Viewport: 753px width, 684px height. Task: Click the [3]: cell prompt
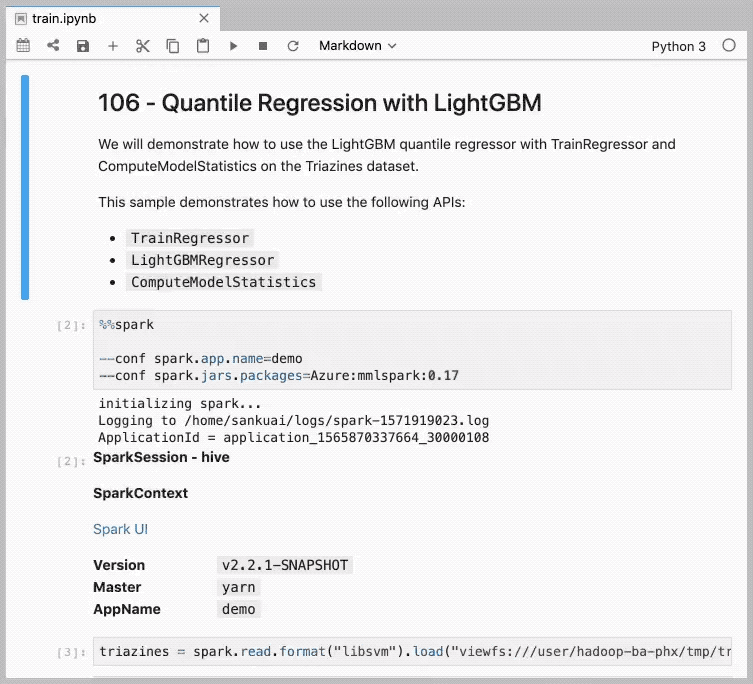(x=72, y=652)
